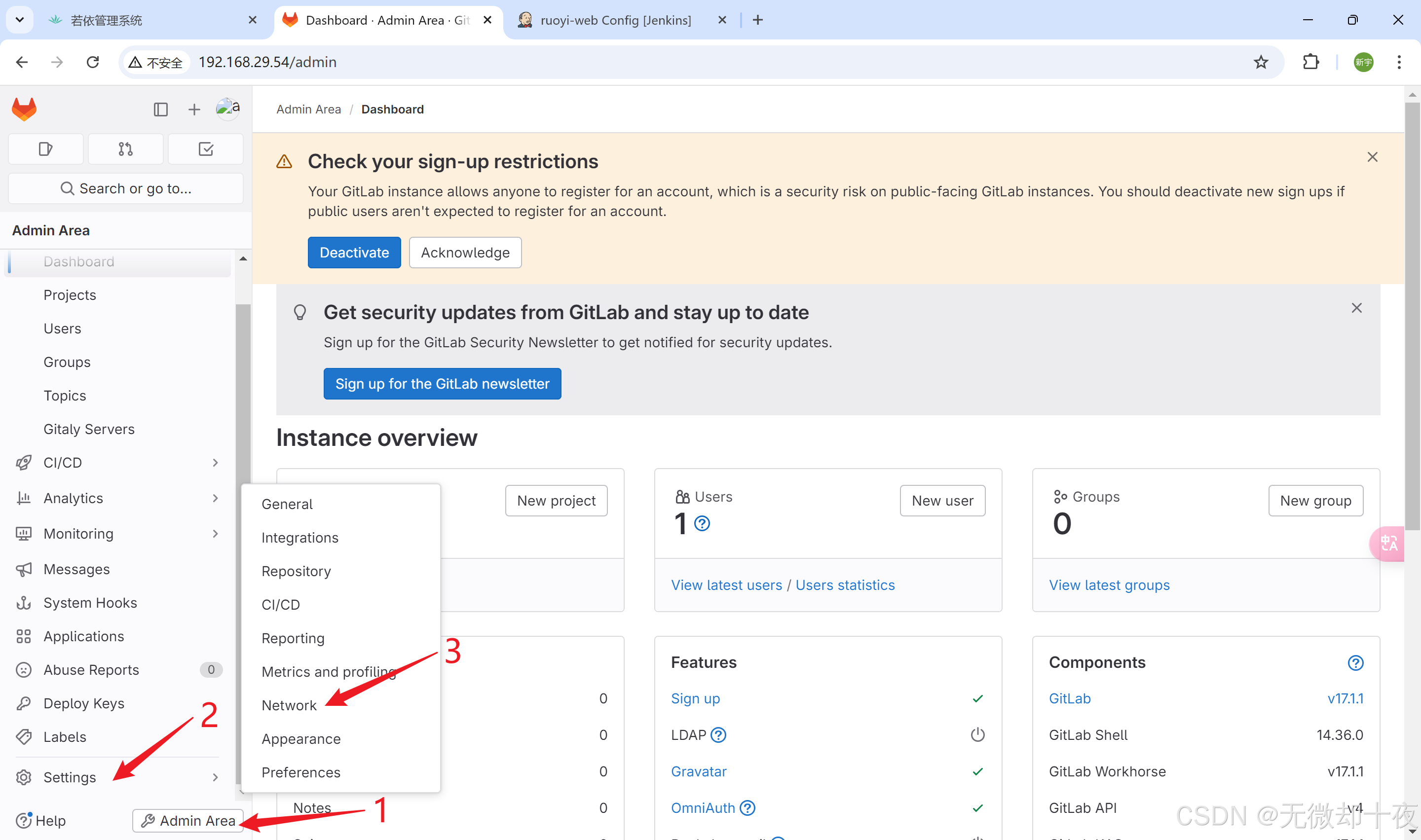Dismiss the sign-up restrictions warning
This screenshot has width=1421, height=840.
click(x=1372, y=157)
